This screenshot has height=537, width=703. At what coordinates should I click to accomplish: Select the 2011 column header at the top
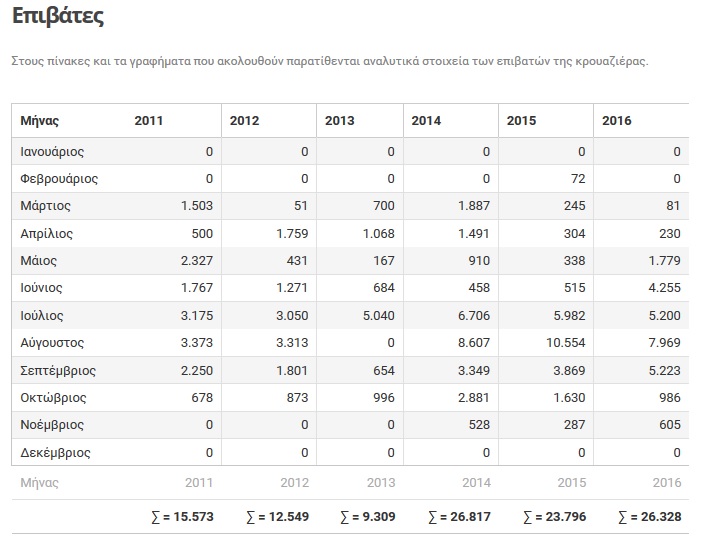click(x=148, y=121)
